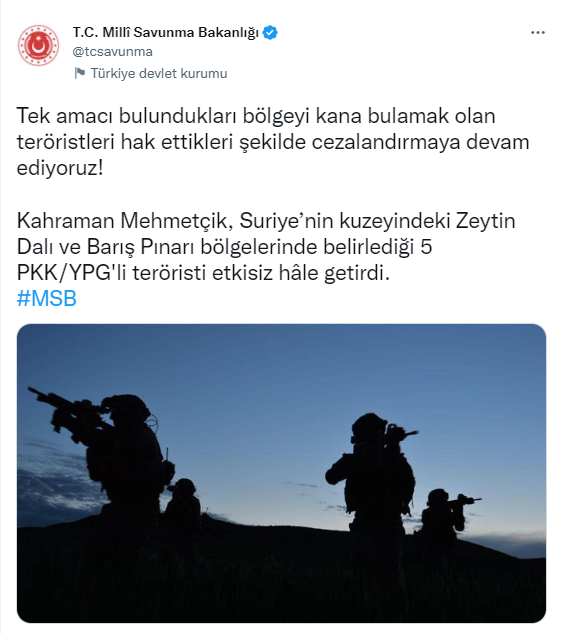
Task: Click the tweet's first paragraph text
Action: coord(273,142)
